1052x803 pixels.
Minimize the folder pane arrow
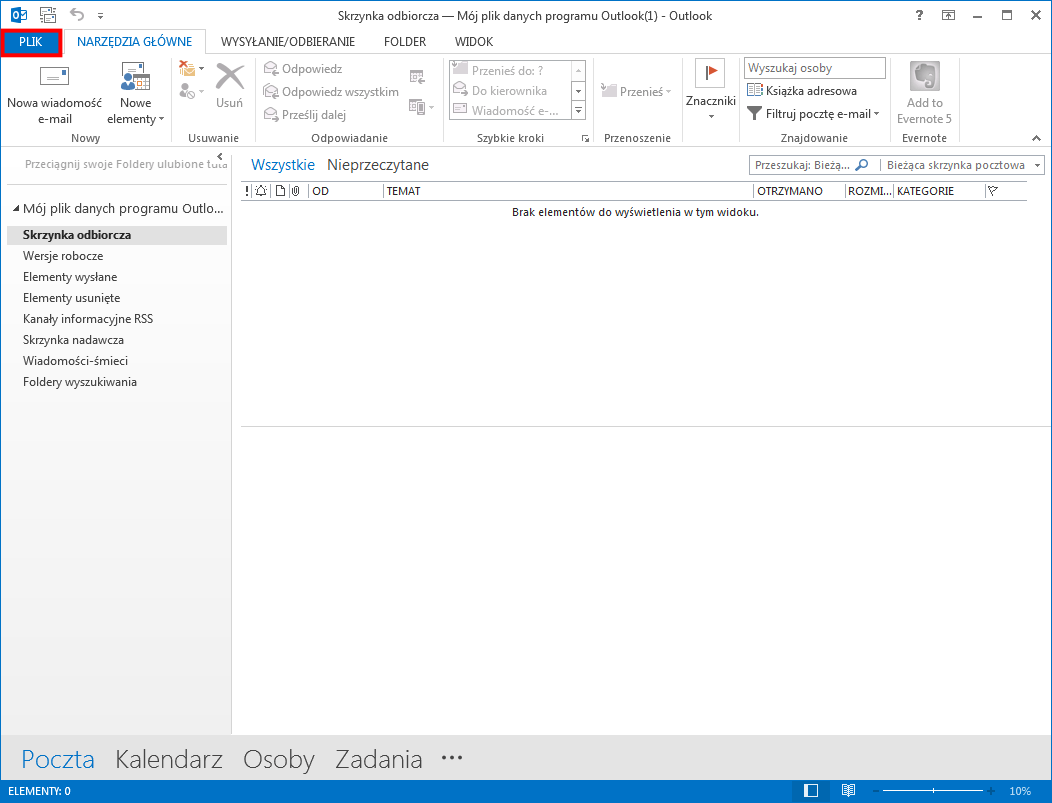coord(220,156)
